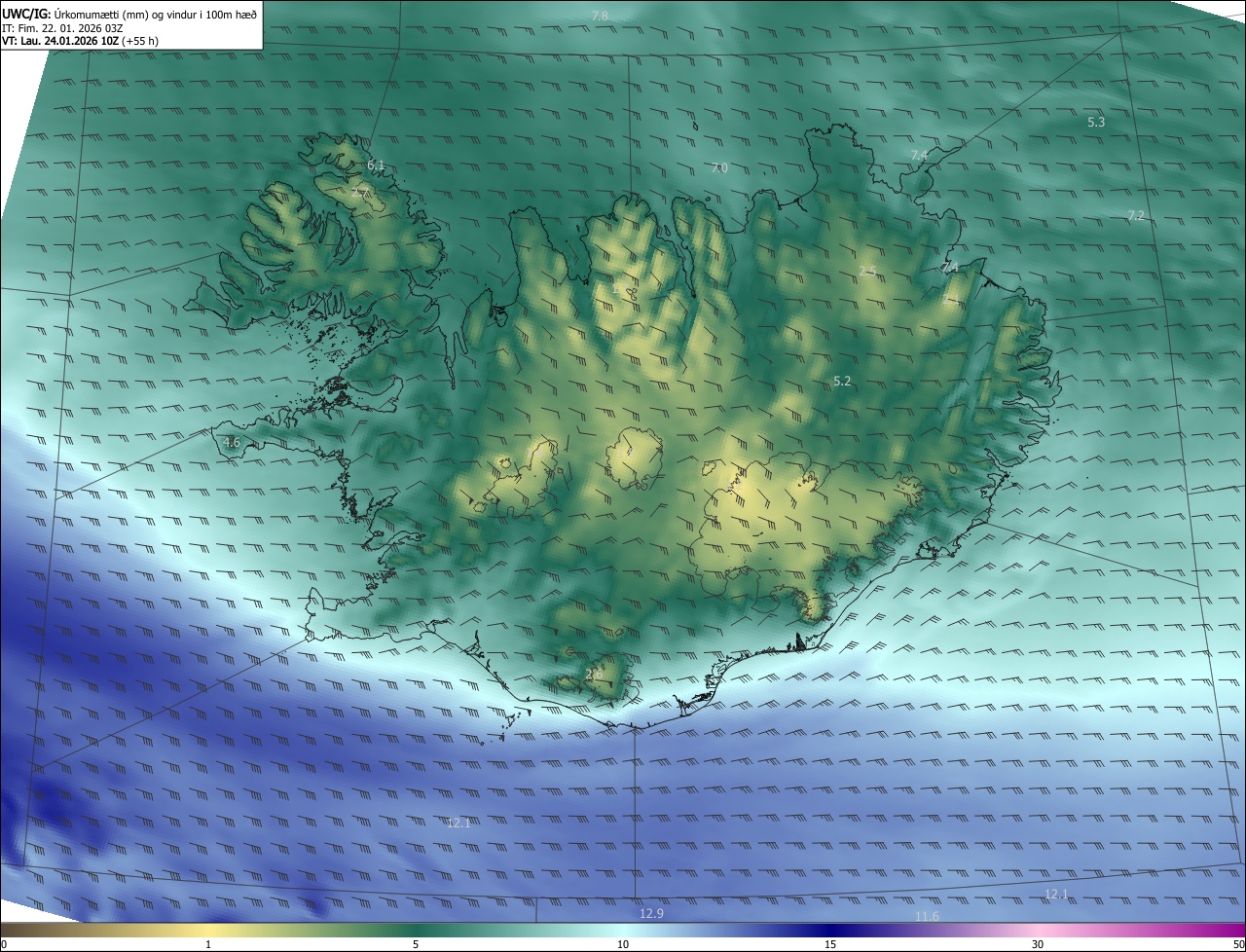Click the 1 tick on the color scale
Viewport: 1246px width, 952px height.
208,945
